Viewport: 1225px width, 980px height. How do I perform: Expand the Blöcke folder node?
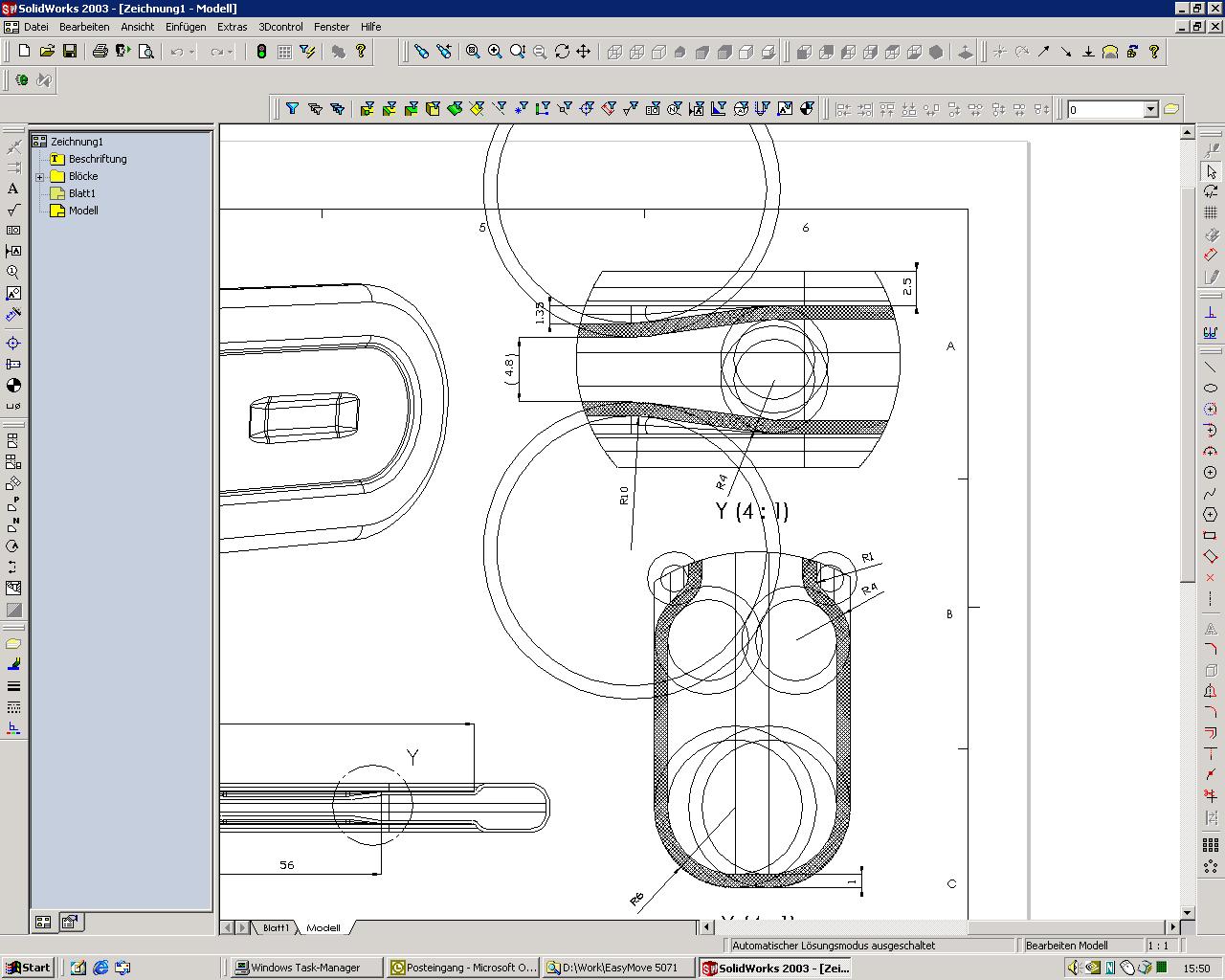40,177
